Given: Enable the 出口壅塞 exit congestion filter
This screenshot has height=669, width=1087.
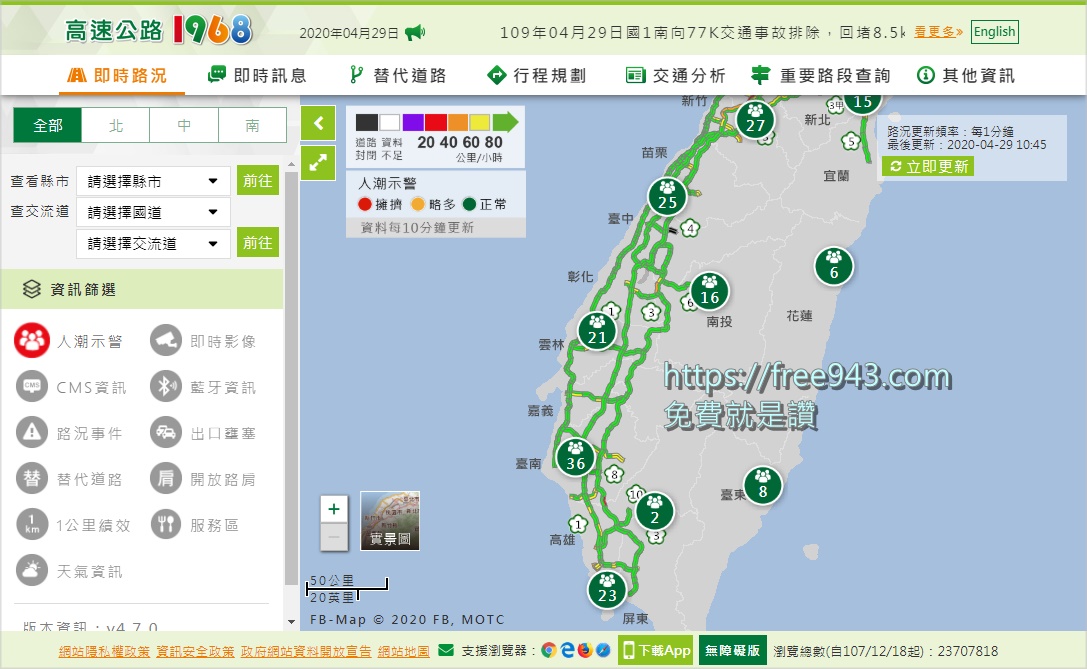Looking at the screenshot, I should click(x=165, y=432).
